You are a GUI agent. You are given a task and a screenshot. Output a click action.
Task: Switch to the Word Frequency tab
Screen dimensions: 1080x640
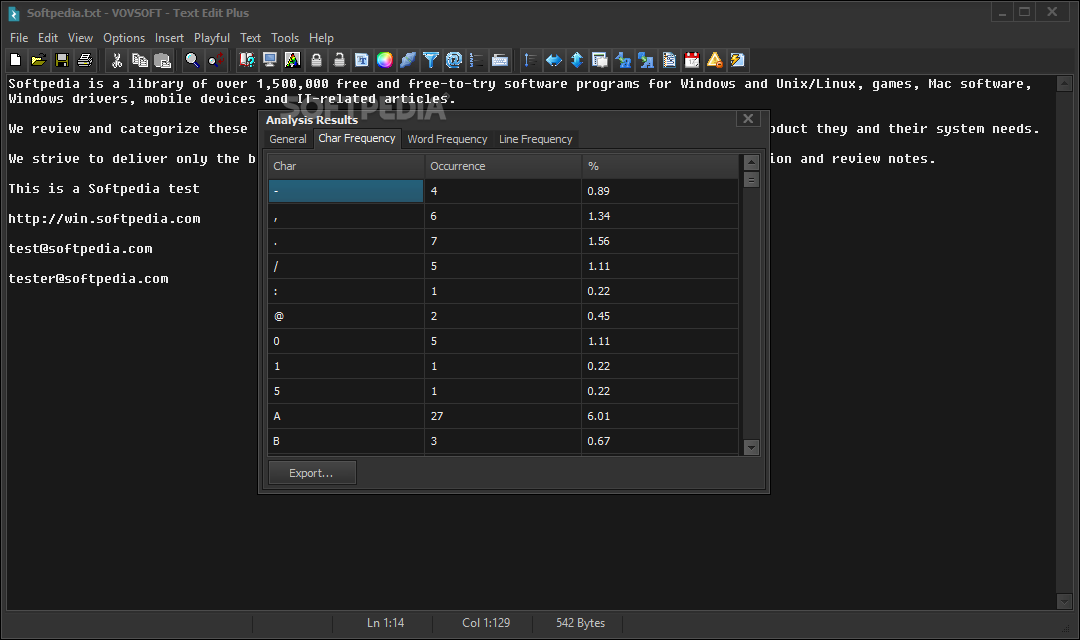pyautogui.click(x=447, y=139)
